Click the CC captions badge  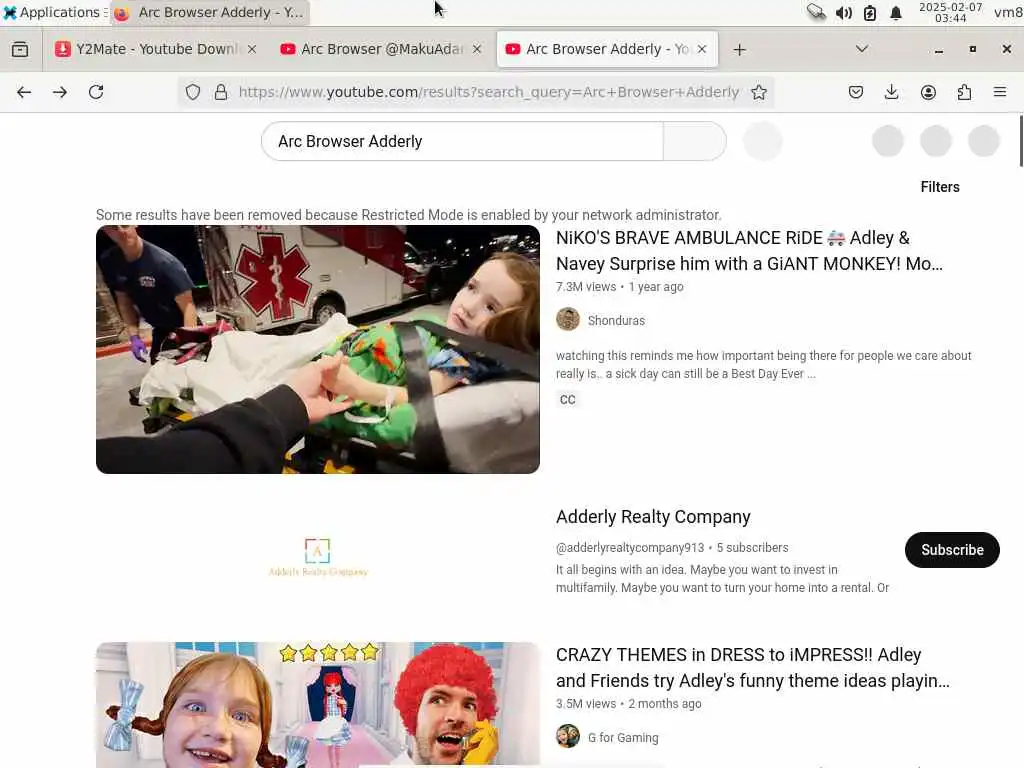point(568,400)
